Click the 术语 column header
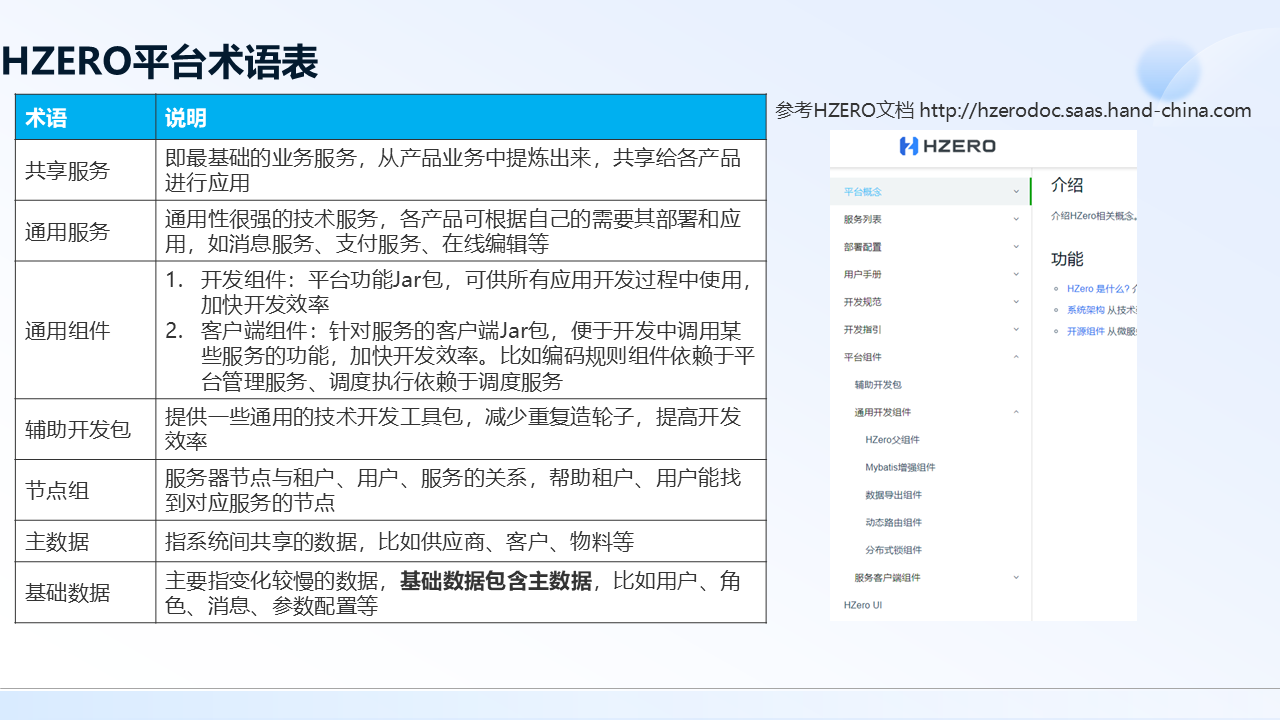Image resolution: width=1280 pixels, height=720 pixels. pos(85,117)
